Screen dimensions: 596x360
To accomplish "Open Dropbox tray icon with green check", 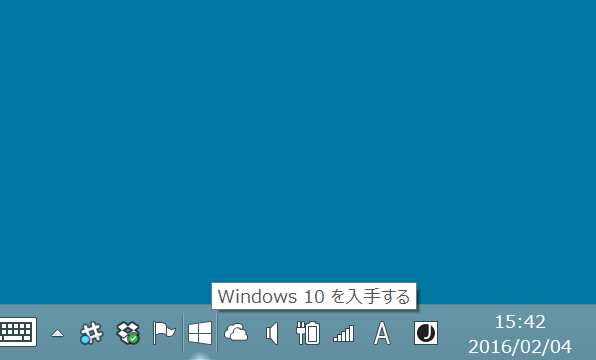I will [128, 333].
